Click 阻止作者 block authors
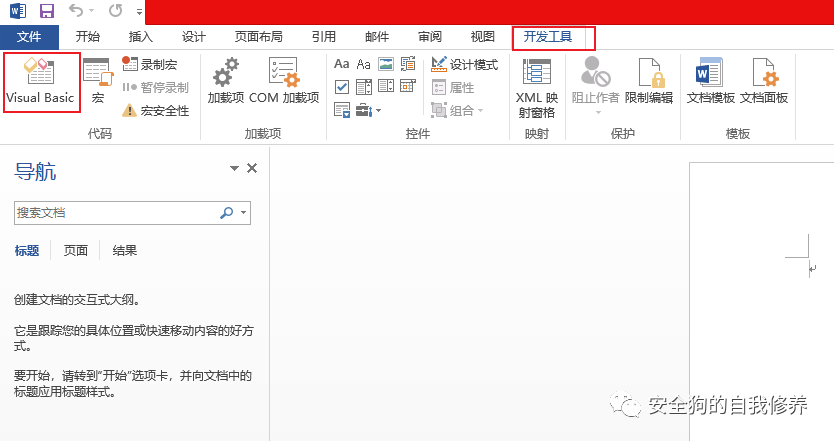The width and height of the screenshot is (834, 441). [x=596, y=85]
